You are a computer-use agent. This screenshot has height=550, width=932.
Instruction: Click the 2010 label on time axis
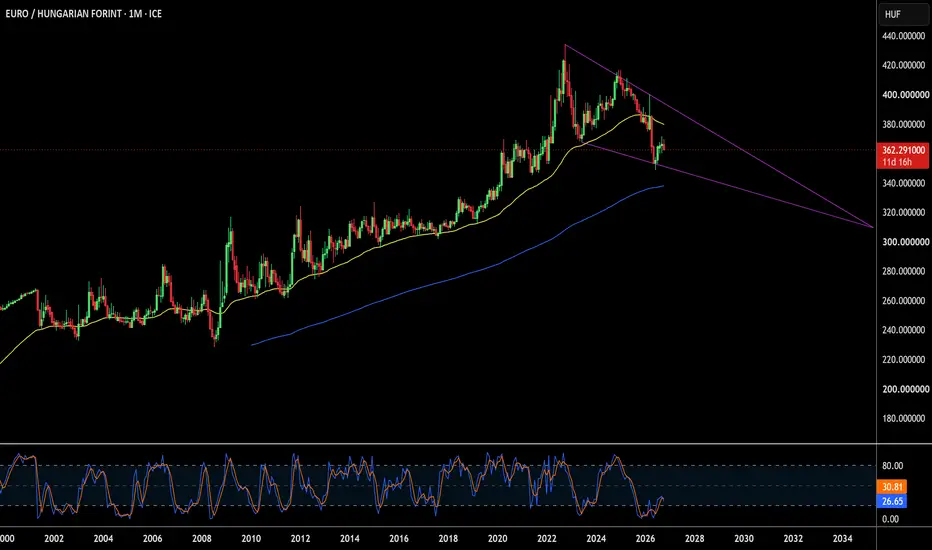pos(251,539)
